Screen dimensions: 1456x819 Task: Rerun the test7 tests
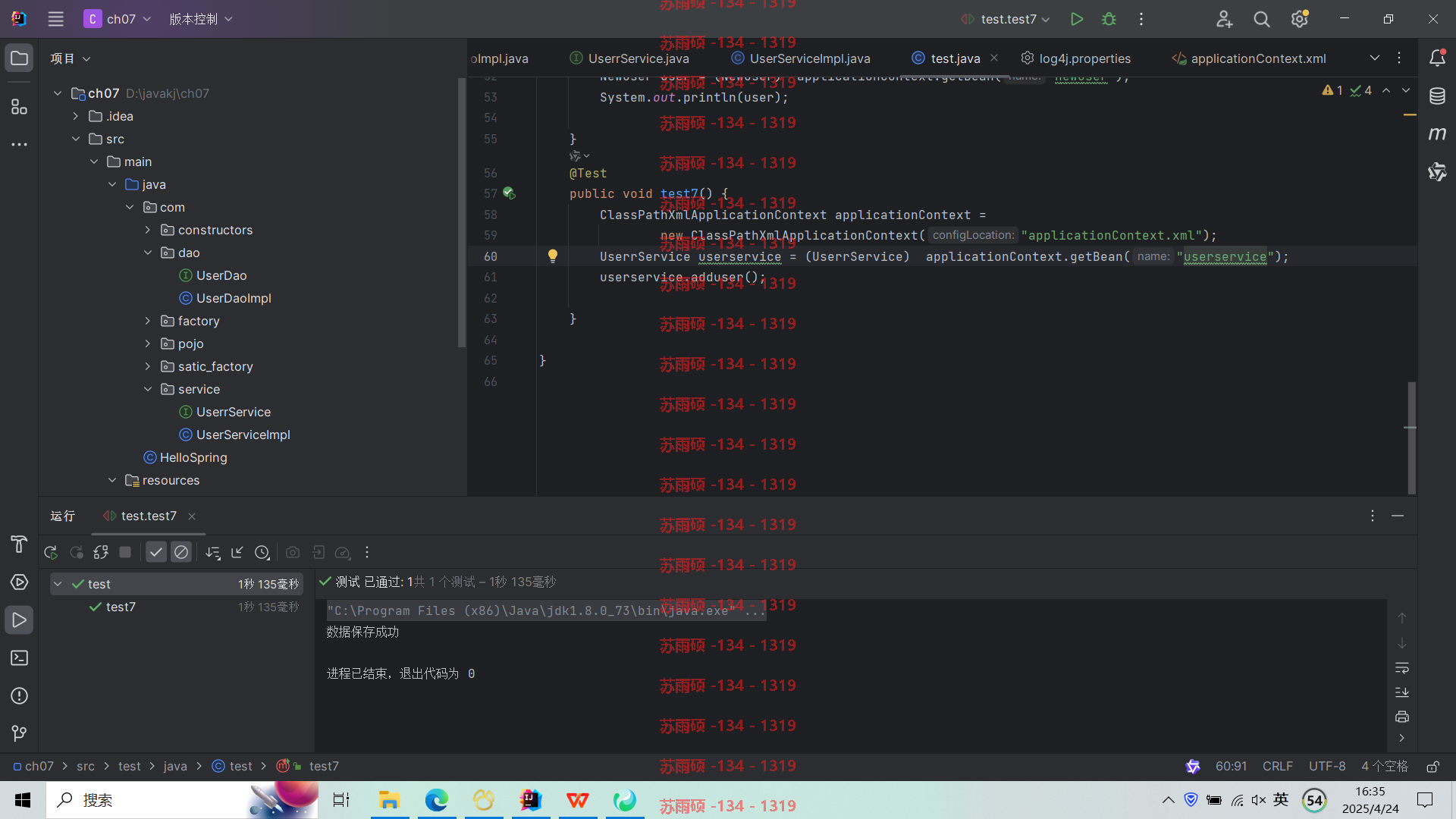click(x=51, y=553)
